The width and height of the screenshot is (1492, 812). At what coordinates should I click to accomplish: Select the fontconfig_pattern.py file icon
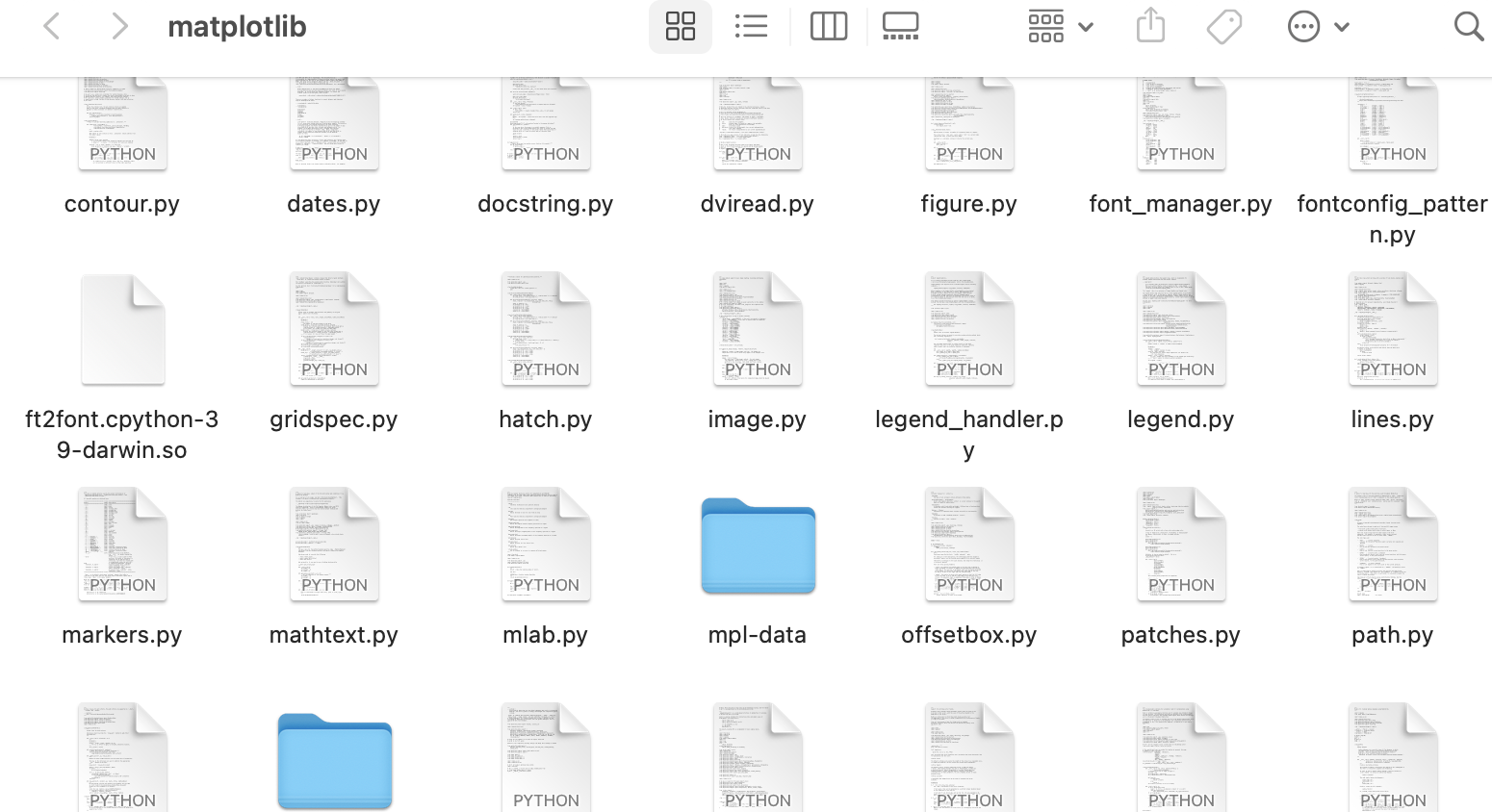(1393, 123)
